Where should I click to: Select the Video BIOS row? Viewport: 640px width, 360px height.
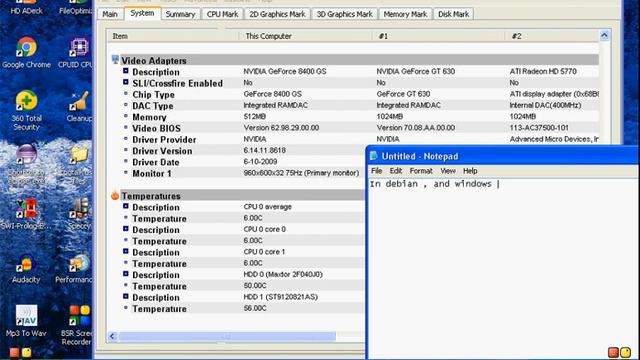point(354,128)
